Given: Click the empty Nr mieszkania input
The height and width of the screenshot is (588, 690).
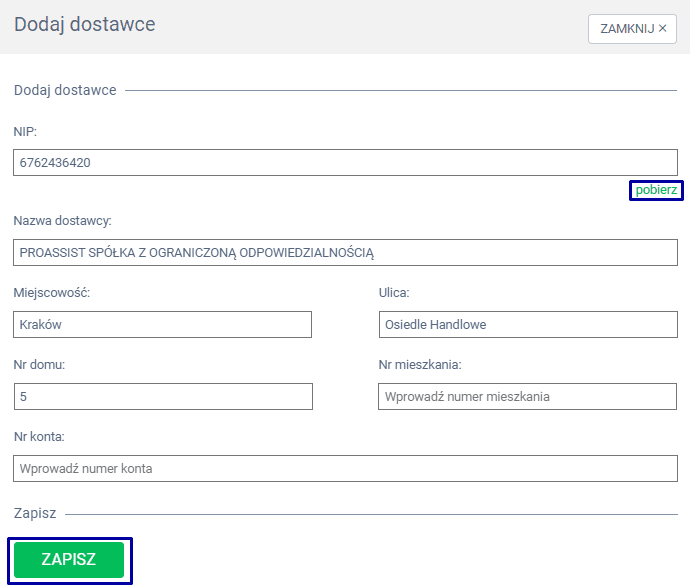Looking at the screenshot, I should pos(528,397).
